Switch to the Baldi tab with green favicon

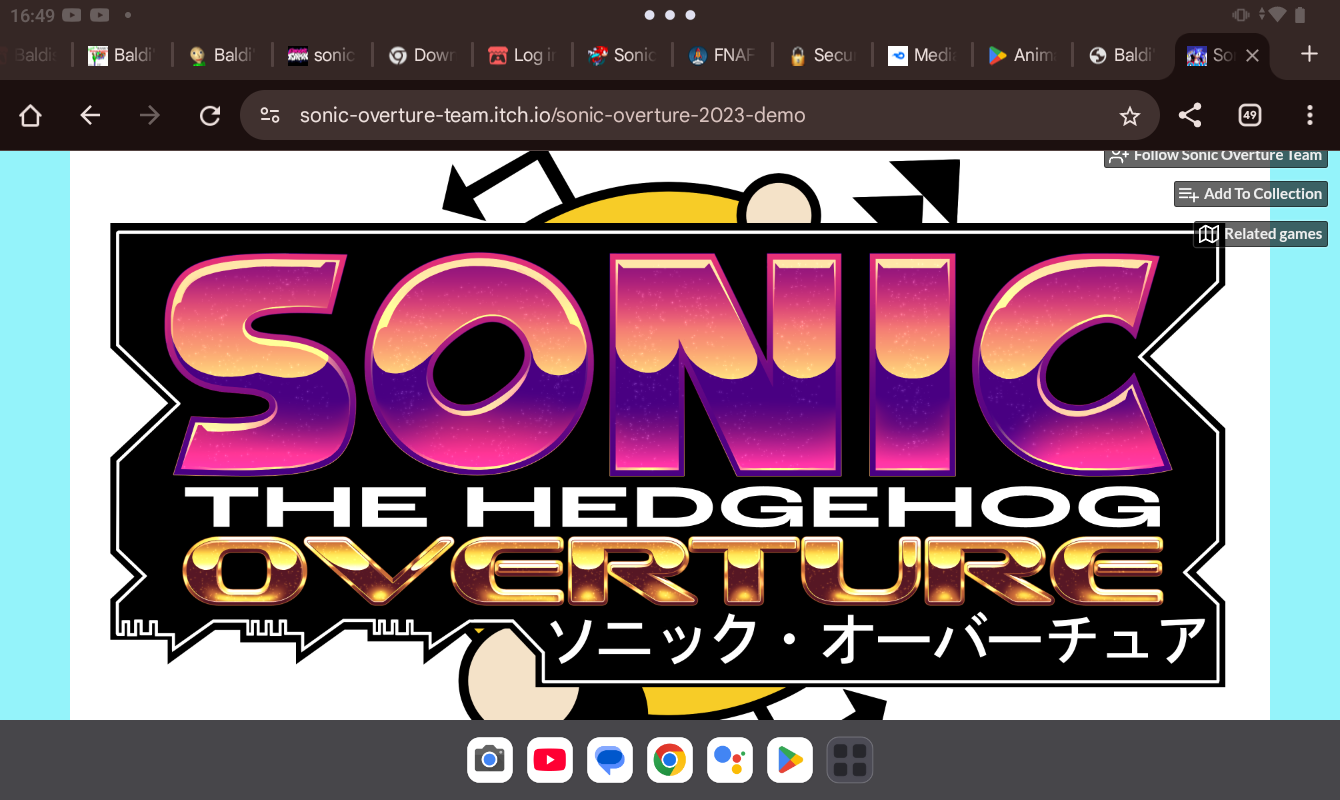pyautogui.click(x=120, y=55)
